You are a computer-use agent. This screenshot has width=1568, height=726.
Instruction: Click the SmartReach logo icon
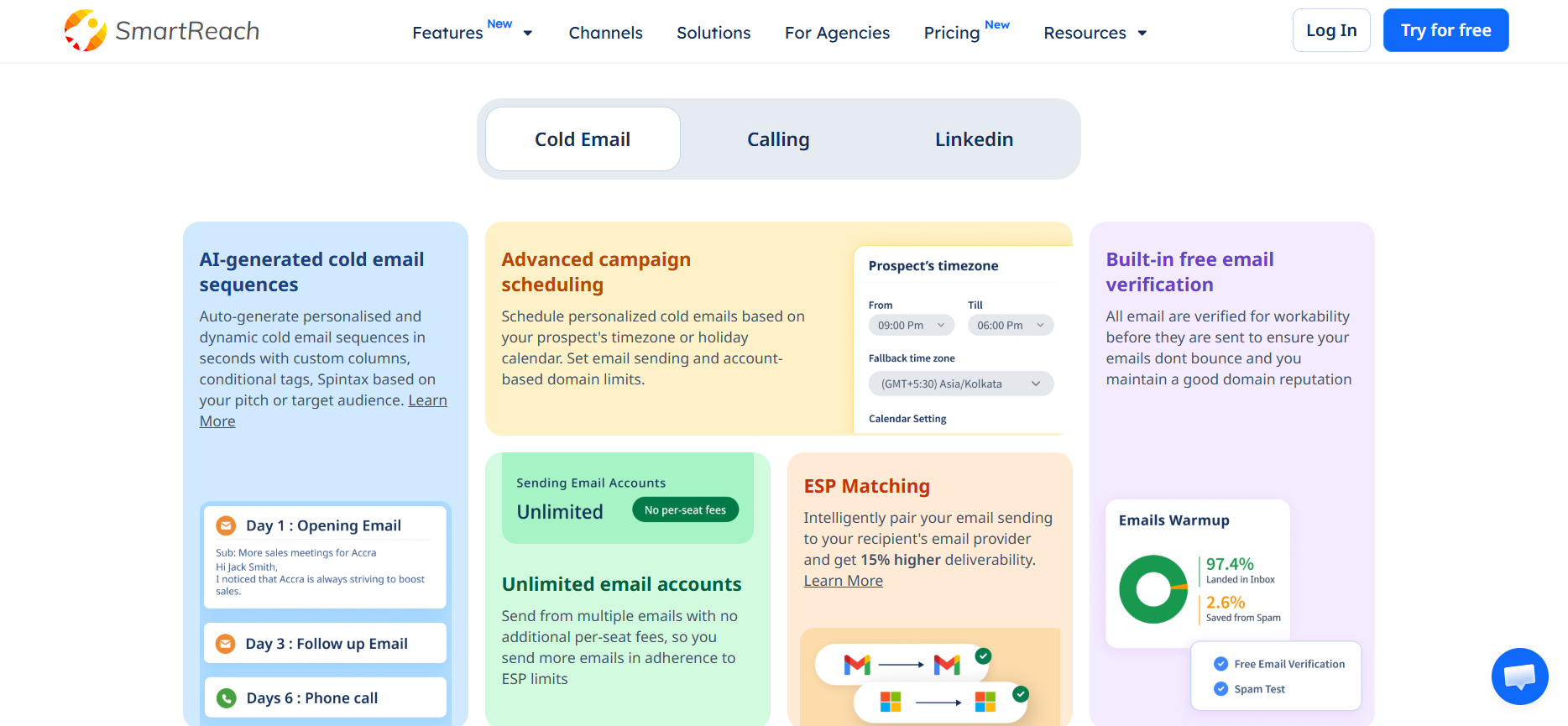(x=86, y=31)
